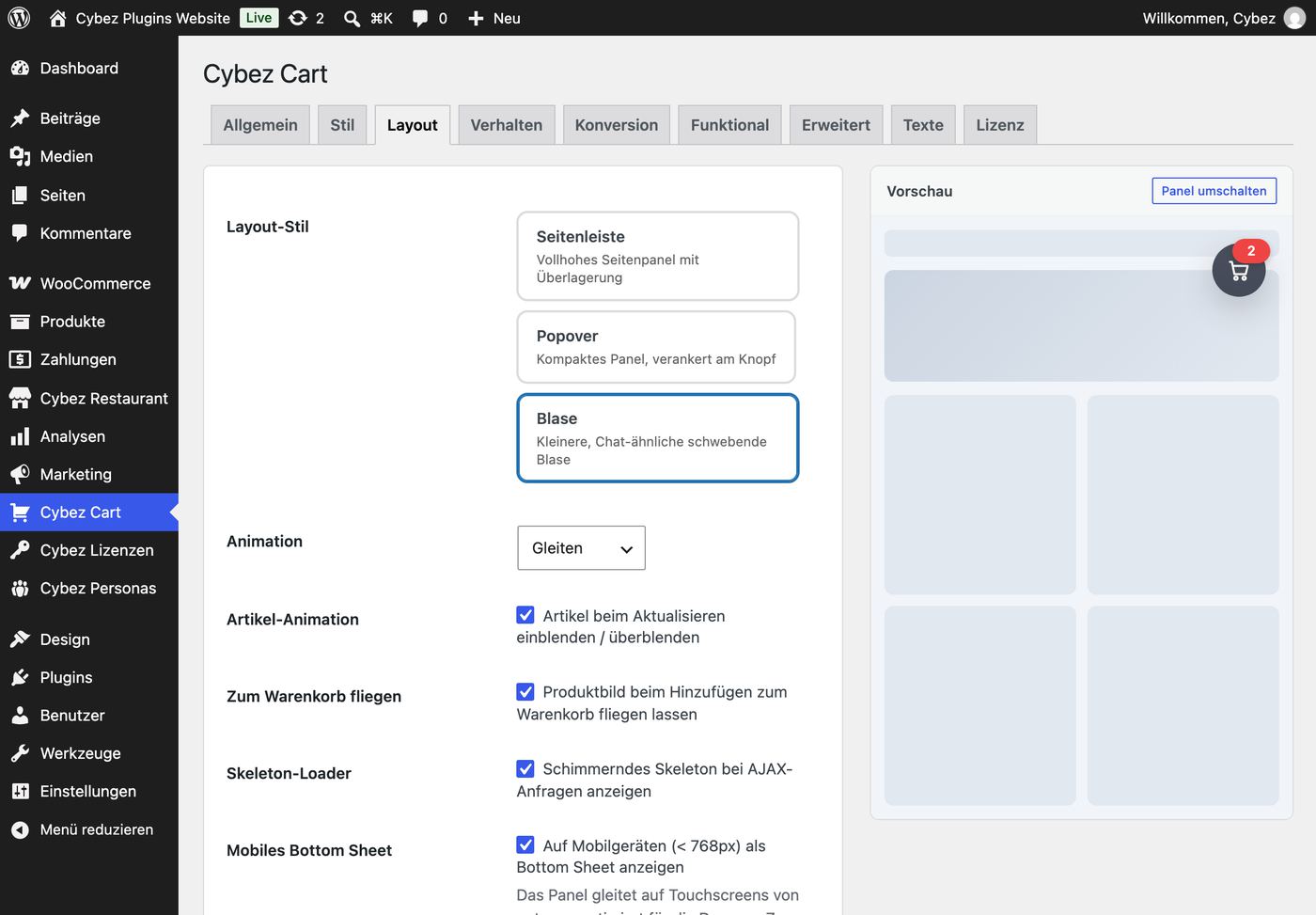Open the Benutzer menu
The height and width of the screenshot is (915, 1316).
point(89,715)
